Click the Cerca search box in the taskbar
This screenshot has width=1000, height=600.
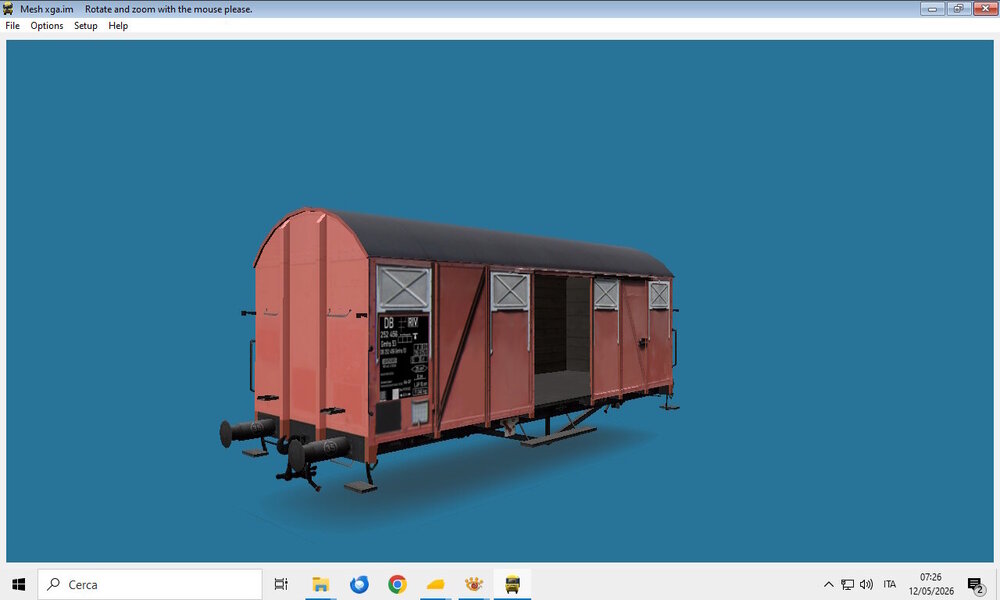(x=150, y=584)
